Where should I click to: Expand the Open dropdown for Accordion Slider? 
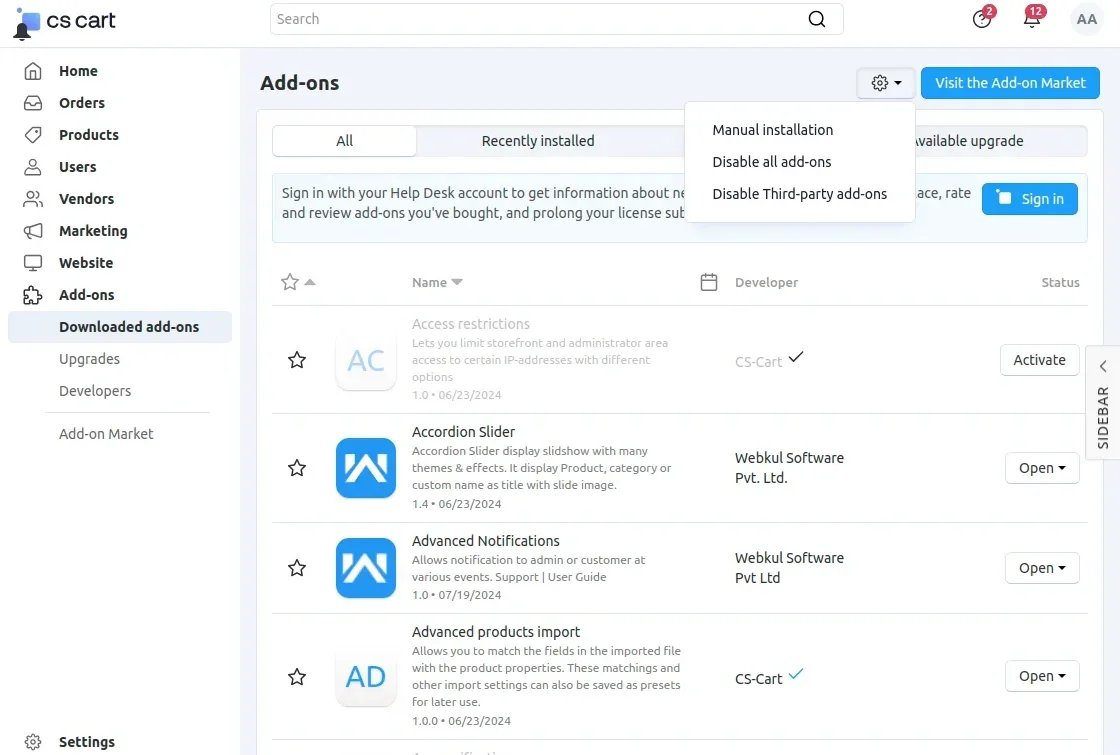coord(1042,468)
